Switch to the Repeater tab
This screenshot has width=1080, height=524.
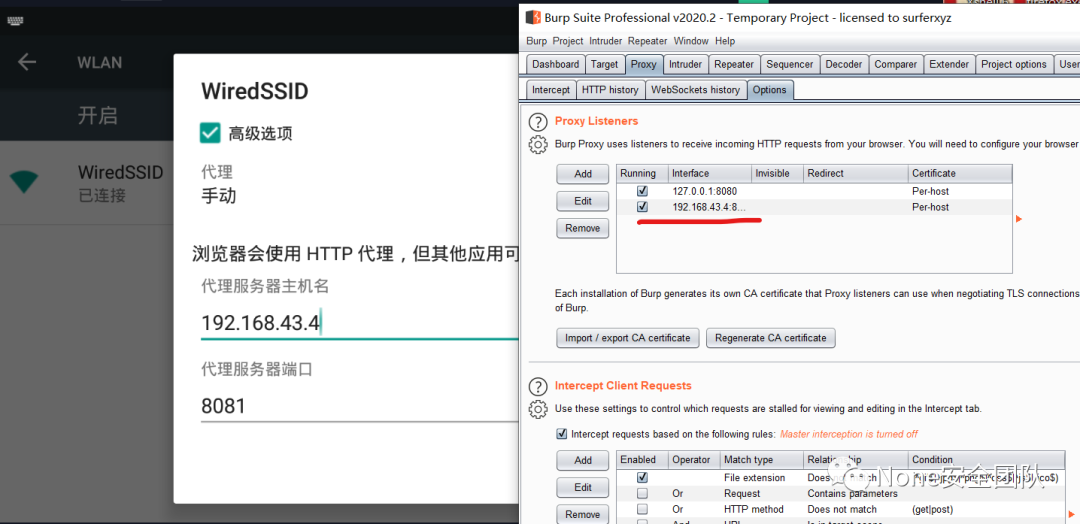point(734,64)
